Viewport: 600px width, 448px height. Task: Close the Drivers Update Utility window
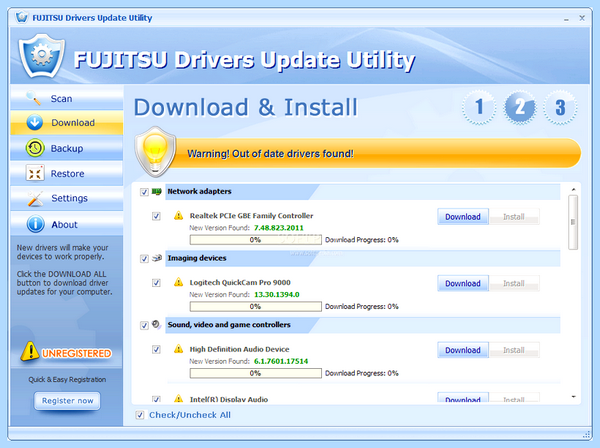[582, 18]
